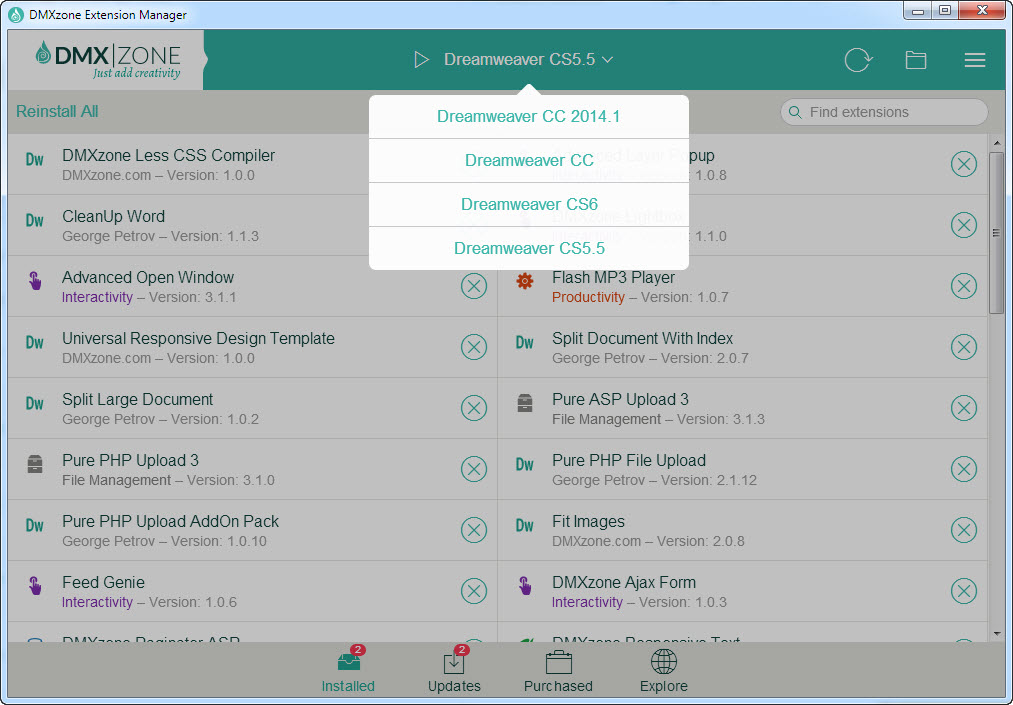
Task: Remove DMXzone Lightbox extension
Action: click(x=963, y=225)
